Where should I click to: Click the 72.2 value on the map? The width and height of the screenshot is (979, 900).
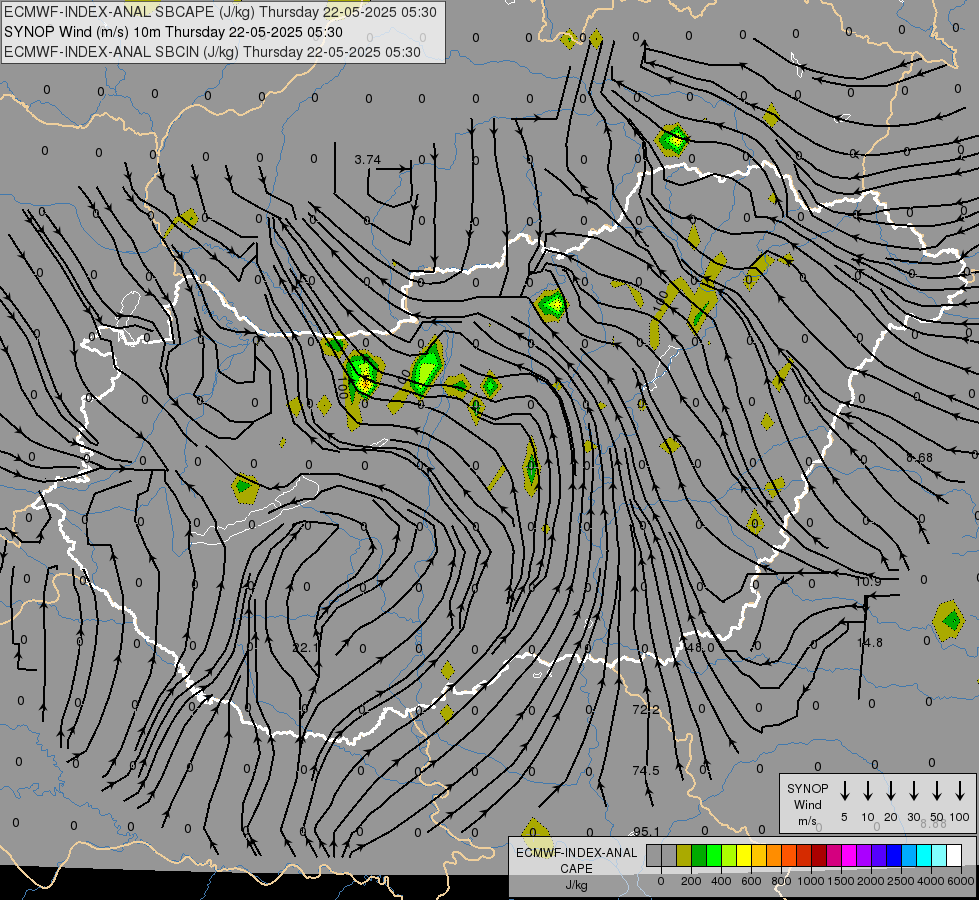coord(646,710)
